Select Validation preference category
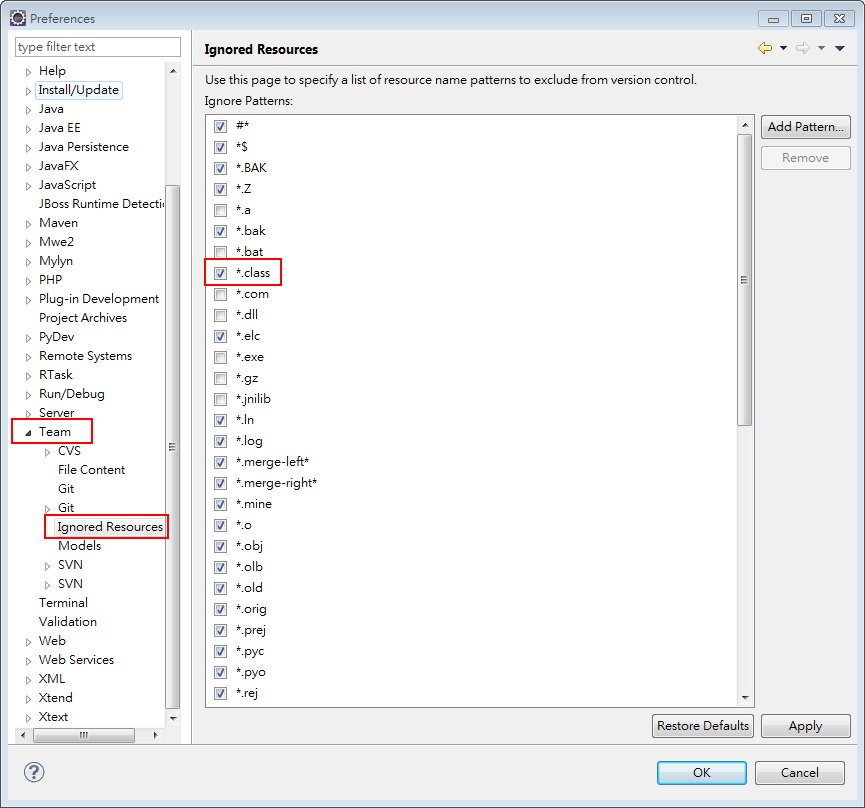The image size is (865, 808). tap(68, 622)
